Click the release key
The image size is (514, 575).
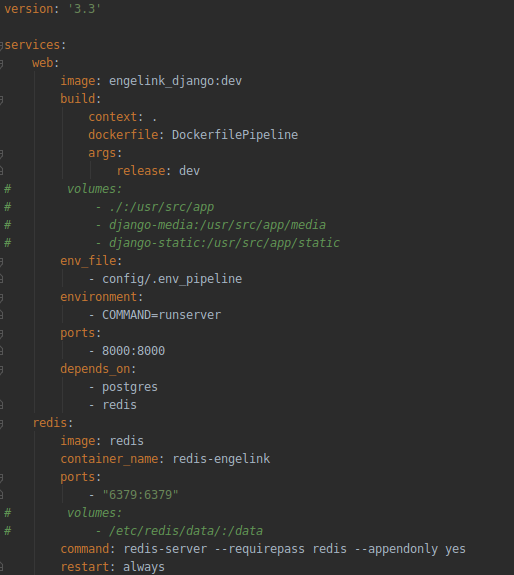point(141,171)
